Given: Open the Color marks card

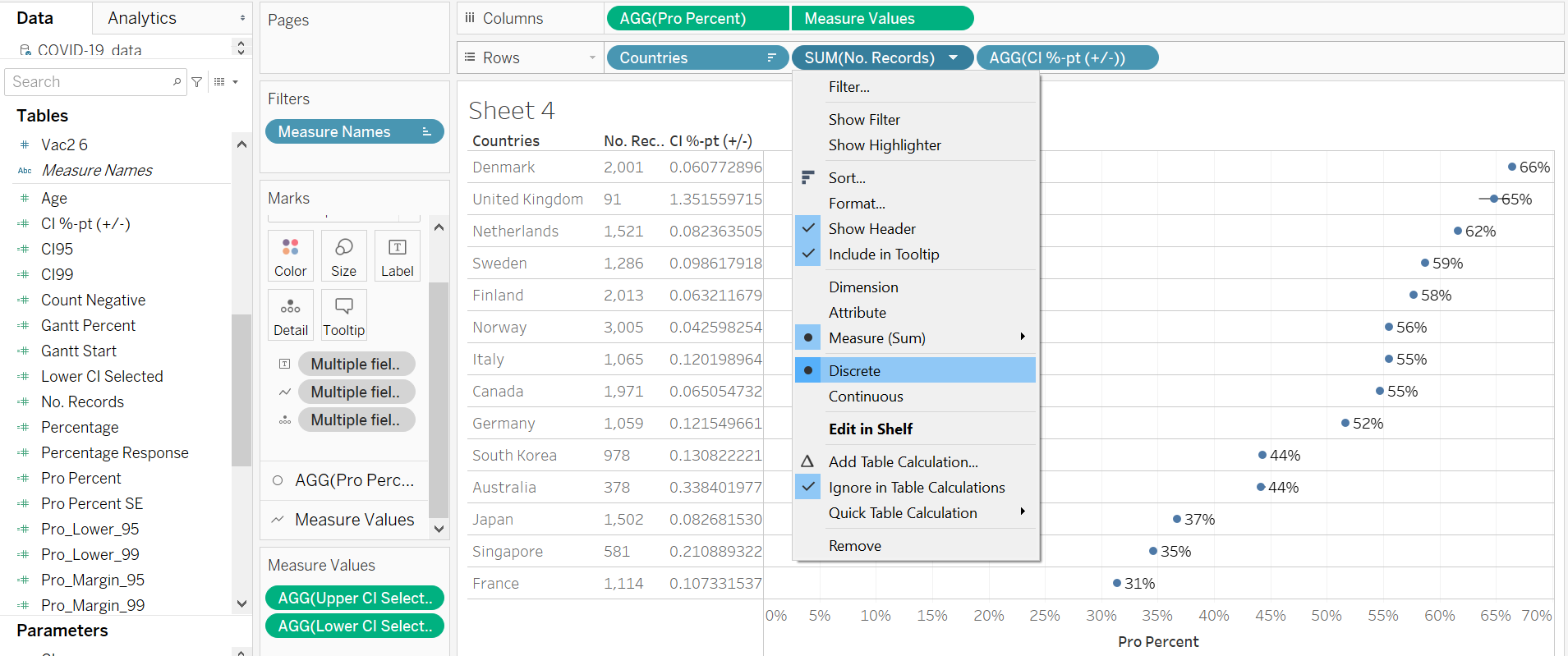Looking at the screenshot, I should (290, 256).
